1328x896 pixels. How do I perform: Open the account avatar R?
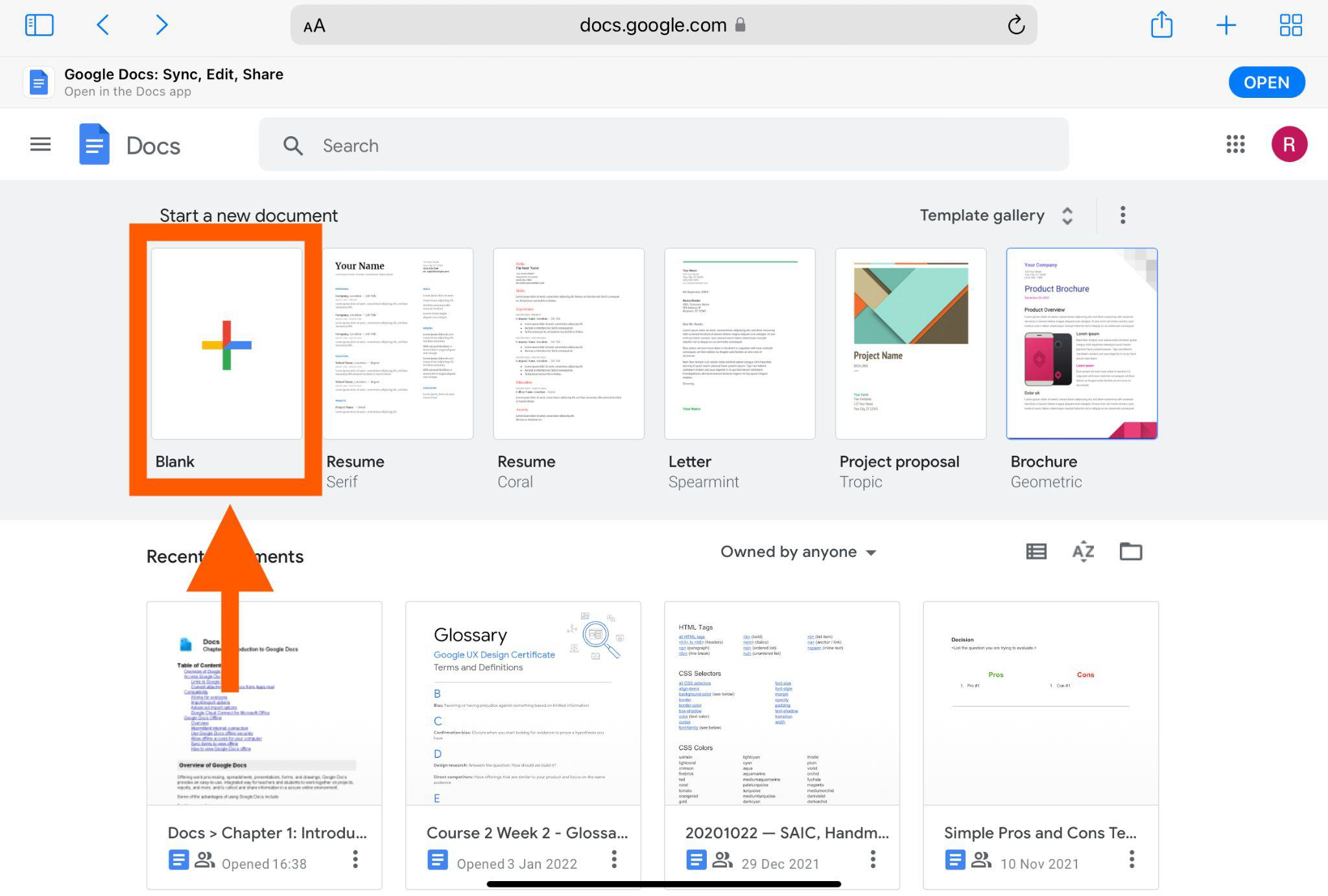(1289, 144)
